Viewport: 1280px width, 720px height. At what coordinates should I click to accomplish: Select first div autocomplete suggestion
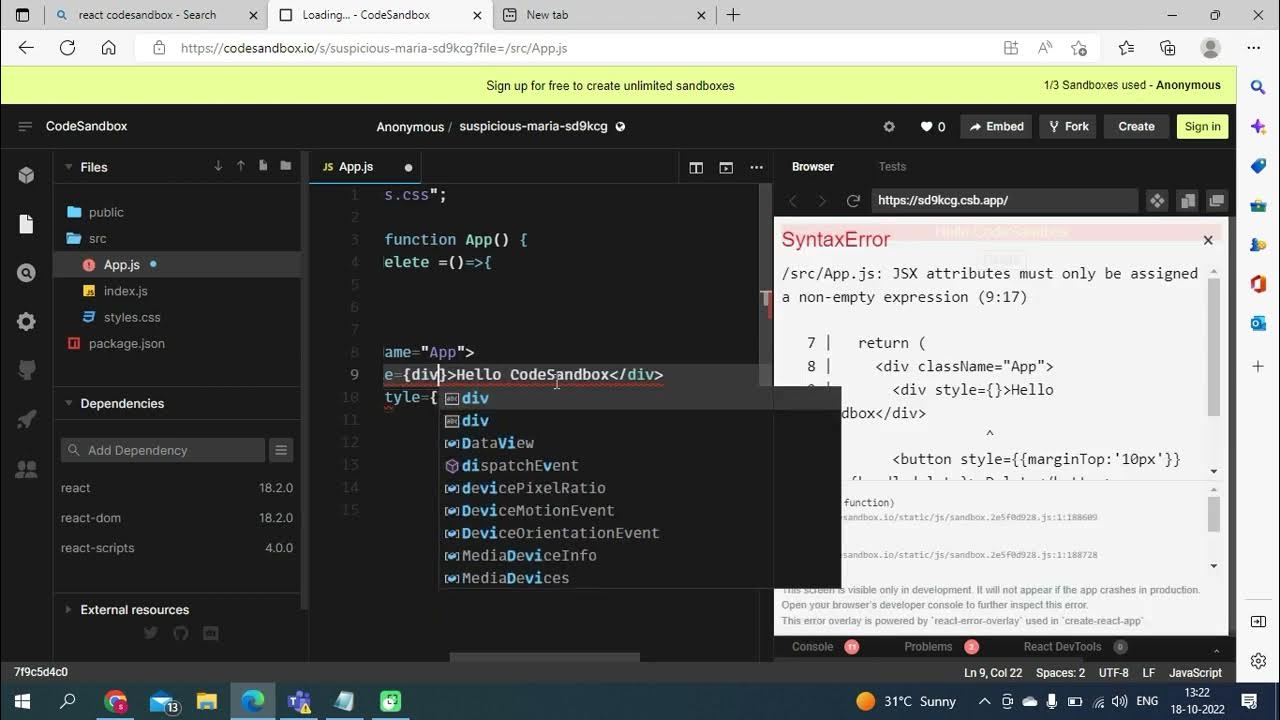(640, 398)
